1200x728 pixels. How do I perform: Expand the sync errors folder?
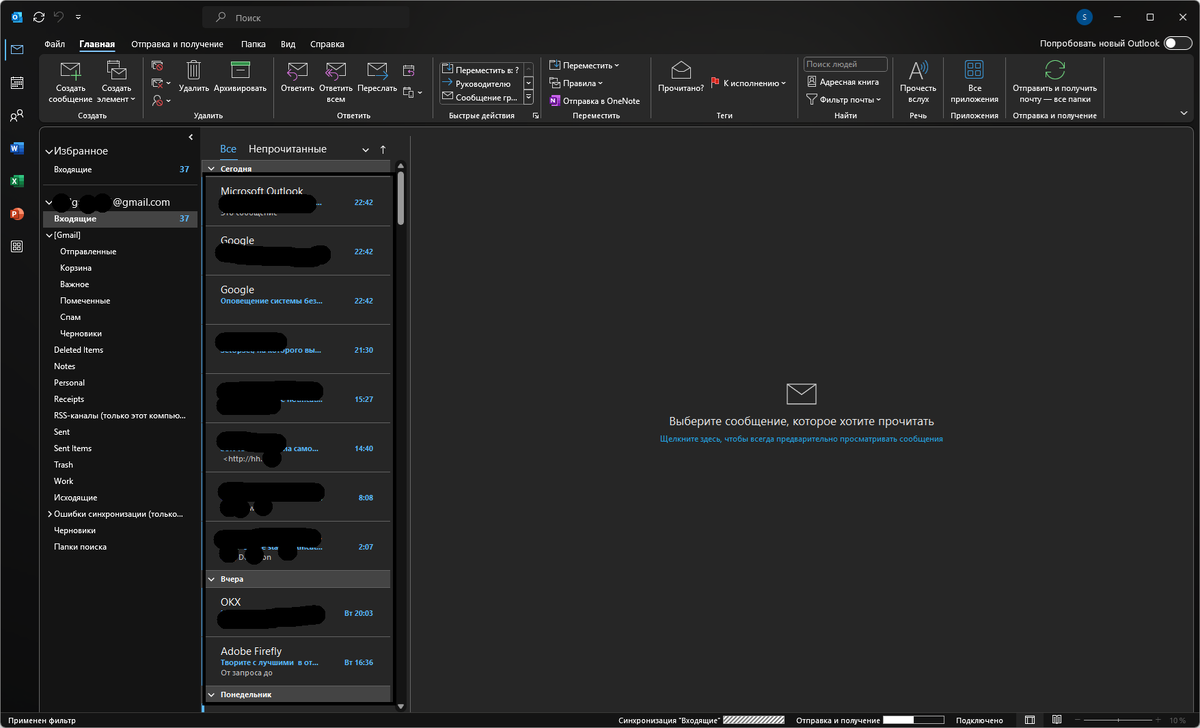(48, 513)
